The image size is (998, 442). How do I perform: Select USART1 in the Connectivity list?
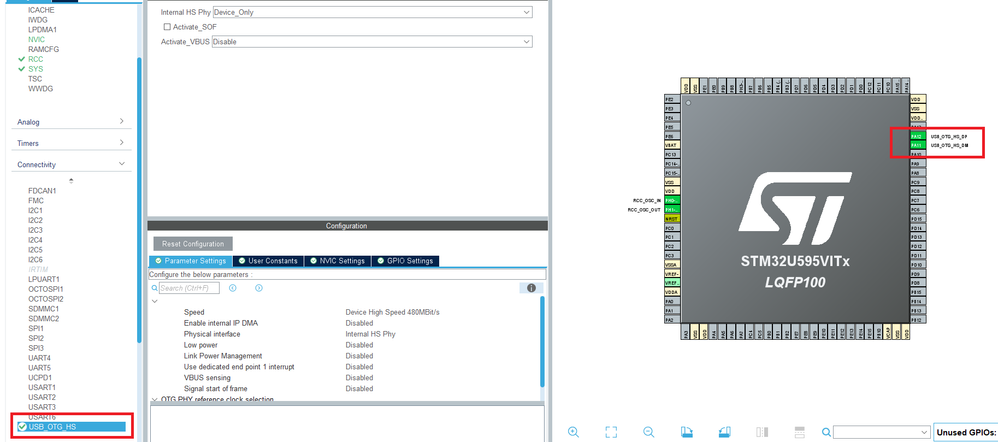tap(42, 387)
